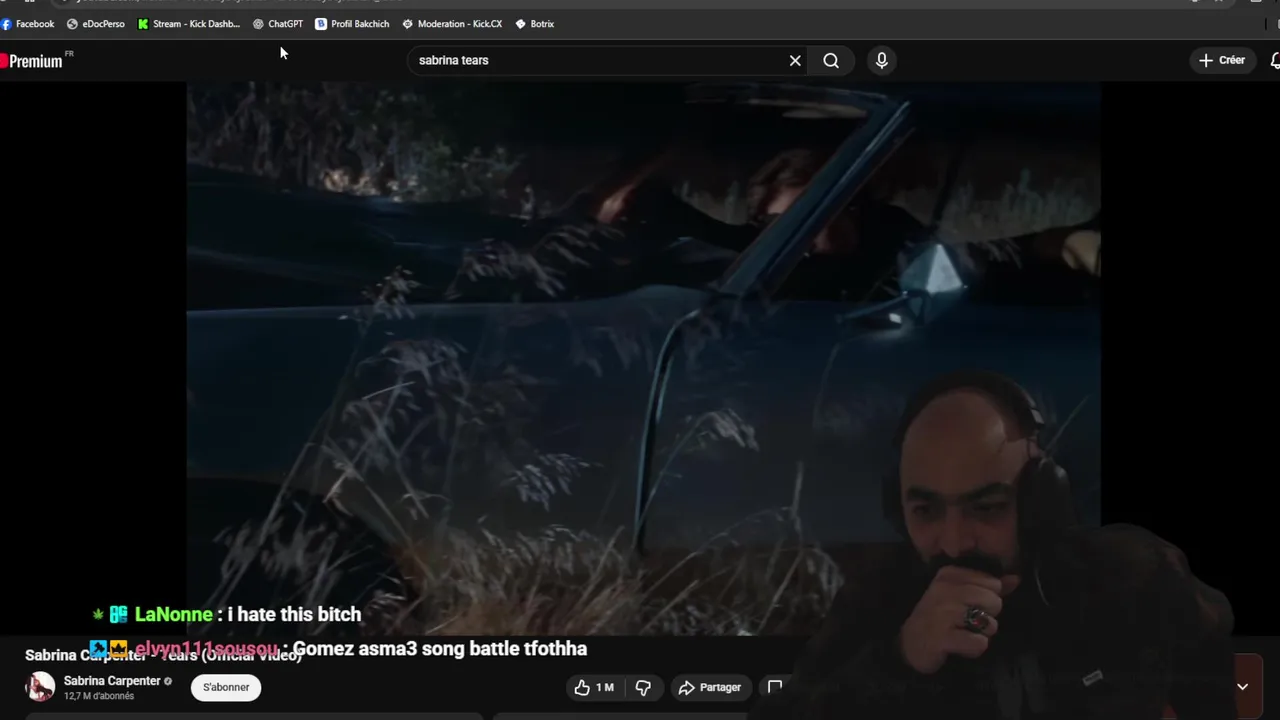Click the music video player area
Image resolution: width=1280 pixels, height=720 pixels.
click(643, 358)
